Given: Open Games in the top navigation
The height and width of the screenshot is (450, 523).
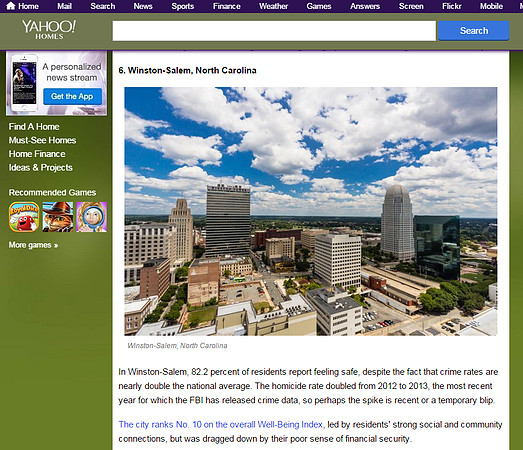Looking at the screenshot, I should pyautogui.click(x=319, y=6).
